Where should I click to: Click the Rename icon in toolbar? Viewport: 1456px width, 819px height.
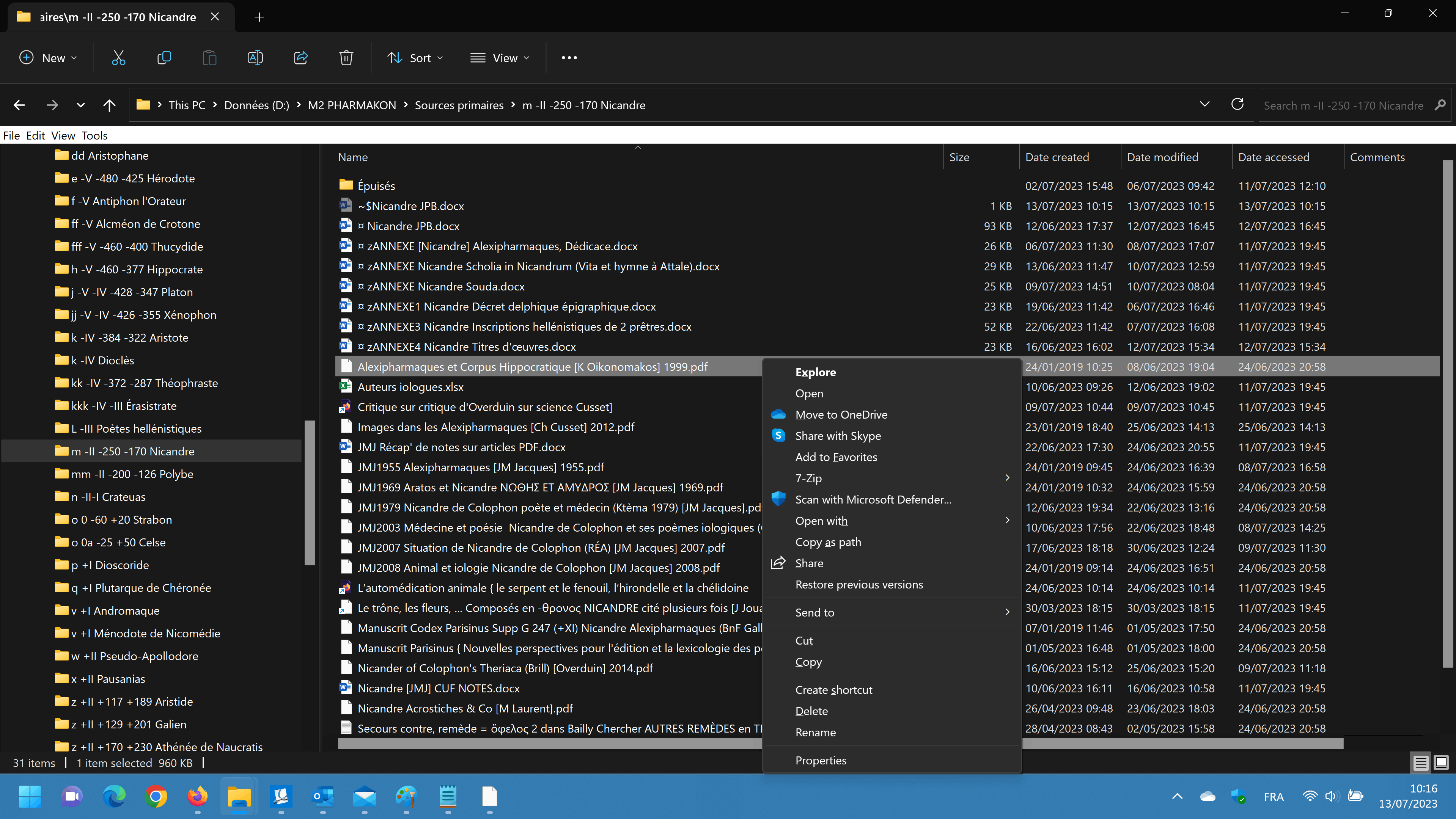(255, 58)
